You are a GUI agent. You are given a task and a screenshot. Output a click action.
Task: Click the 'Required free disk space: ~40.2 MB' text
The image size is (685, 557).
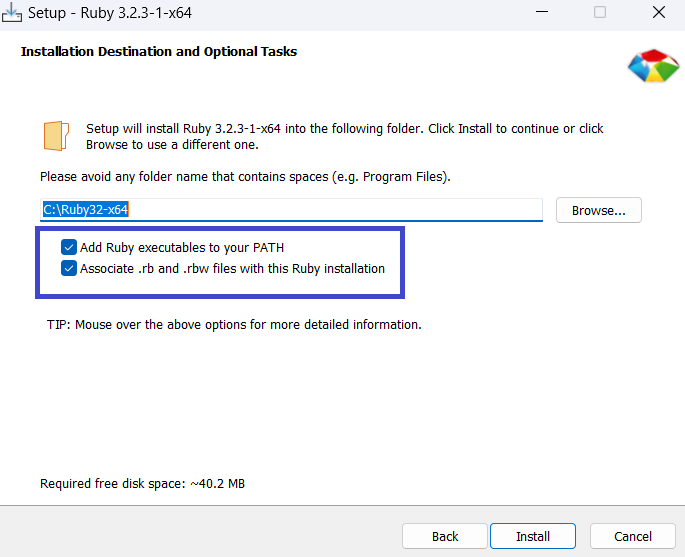[142, 484]
